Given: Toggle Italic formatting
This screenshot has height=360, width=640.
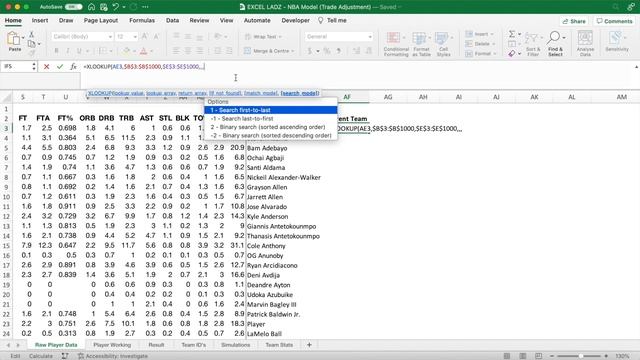Looking at the screenshot, I should [x=67, y=51].
